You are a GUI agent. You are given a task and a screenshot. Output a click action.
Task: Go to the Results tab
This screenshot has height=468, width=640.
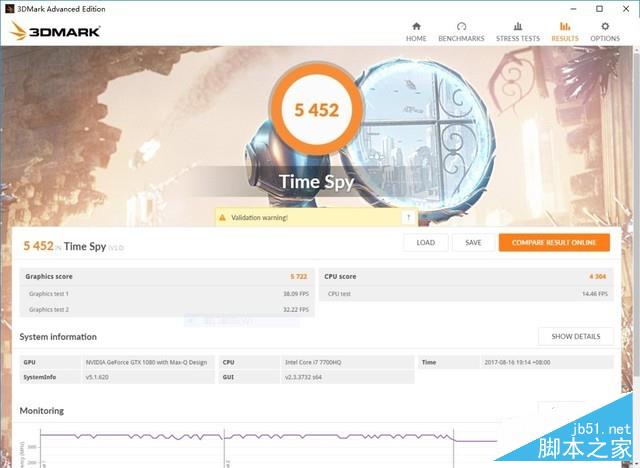pyautogui.click(x=565, y=32)
